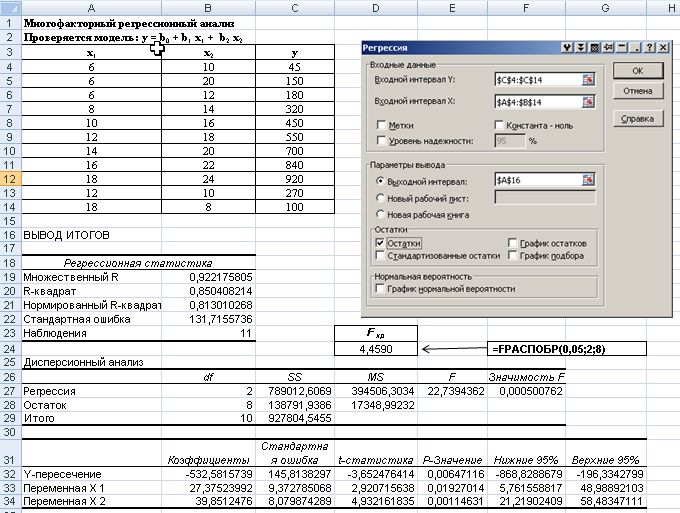Select the Дисперсионный анализ label cell
Image resolution: width=680 pixels, height=513 pixels.
point(92,363)
